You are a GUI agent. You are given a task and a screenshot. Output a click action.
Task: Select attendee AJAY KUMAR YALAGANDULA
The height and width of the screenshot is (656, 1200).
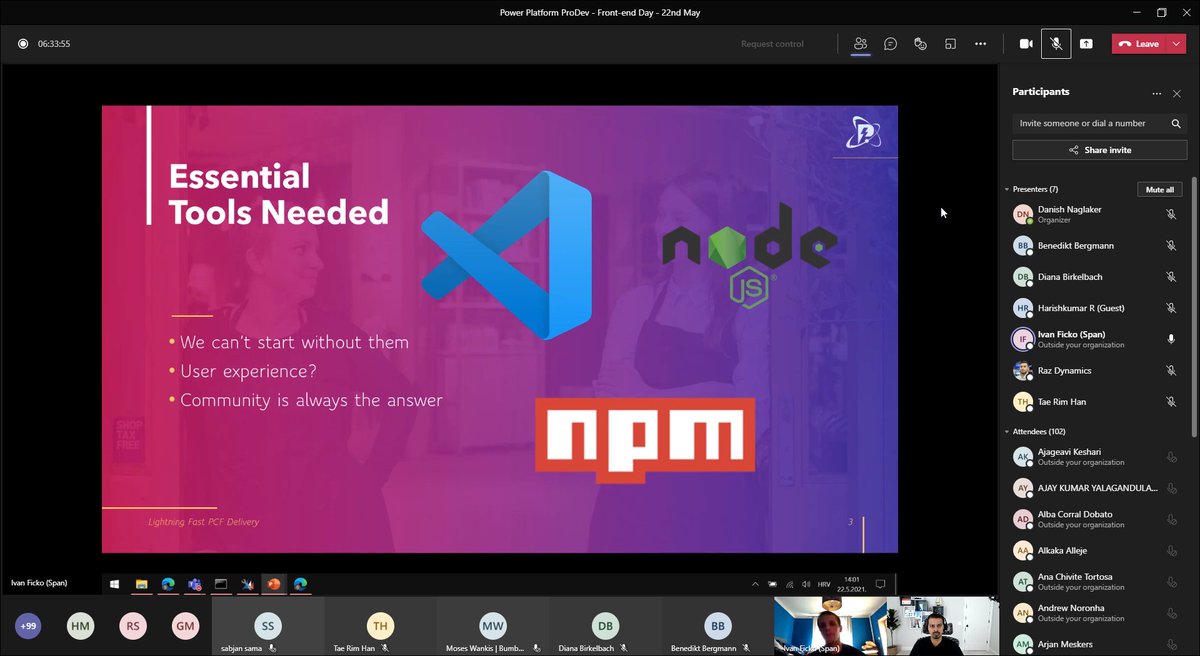click(x=1096, y=488)
